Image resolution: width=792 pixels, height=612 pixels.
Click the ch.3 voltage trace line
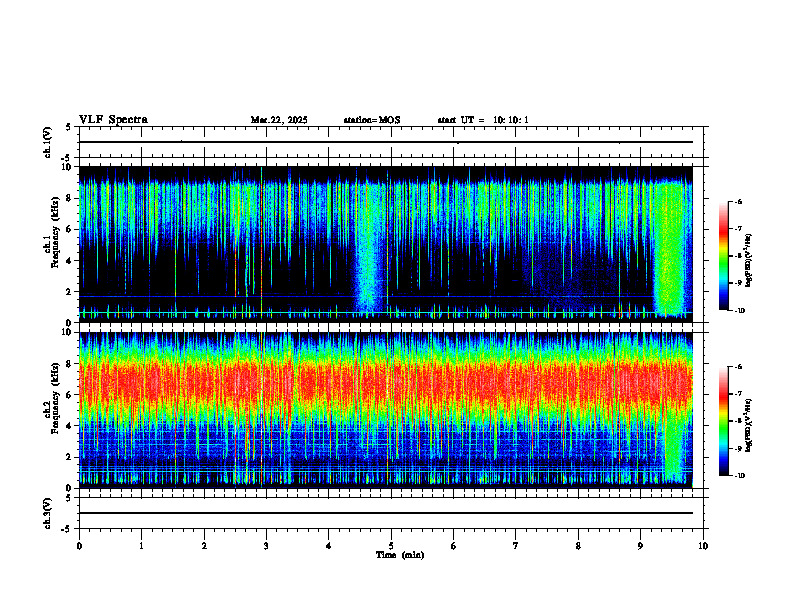pyautogui.click(x=386, y=513)
